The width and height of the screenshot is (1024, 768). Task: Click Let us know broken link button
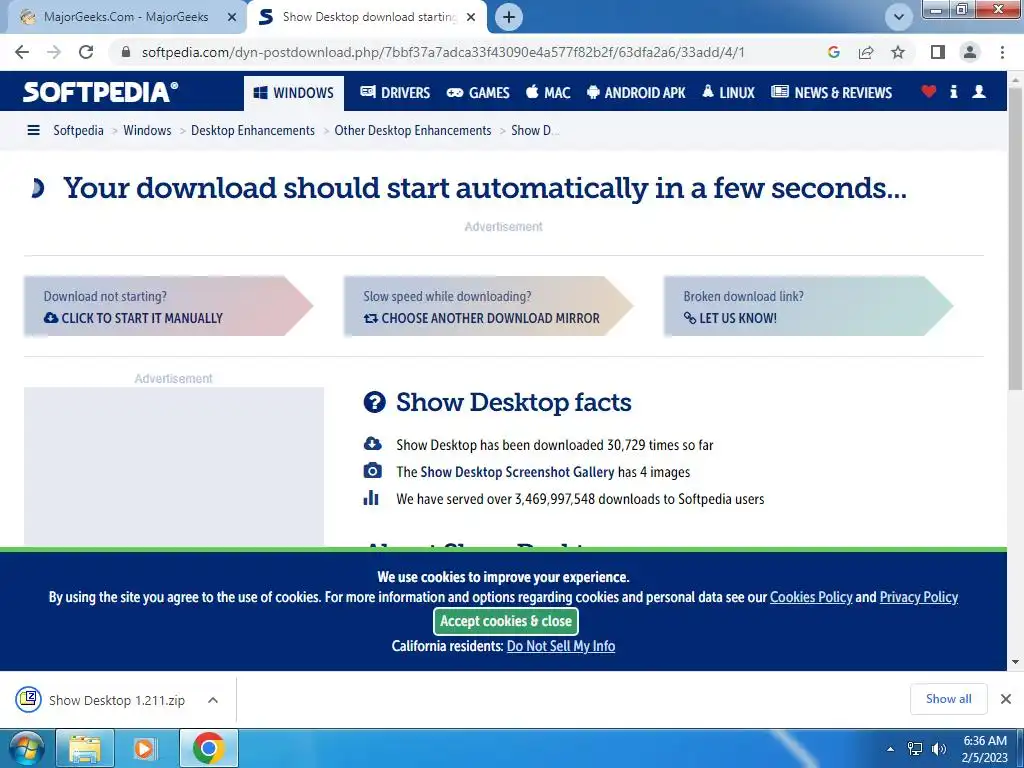pos(808,306)
